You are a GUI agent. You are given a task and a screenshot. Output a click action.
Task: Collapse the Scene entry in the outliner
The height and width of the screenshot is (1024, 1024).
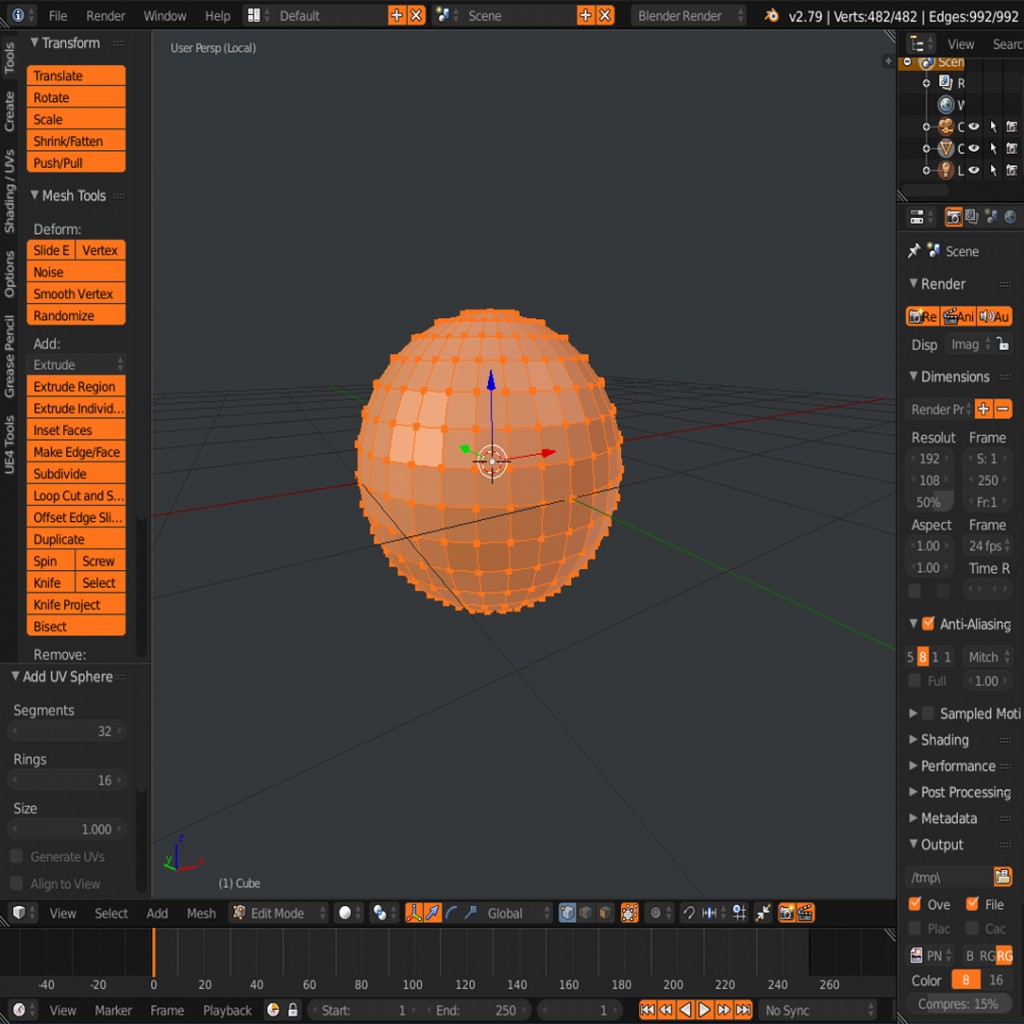(x=907, y=61)
